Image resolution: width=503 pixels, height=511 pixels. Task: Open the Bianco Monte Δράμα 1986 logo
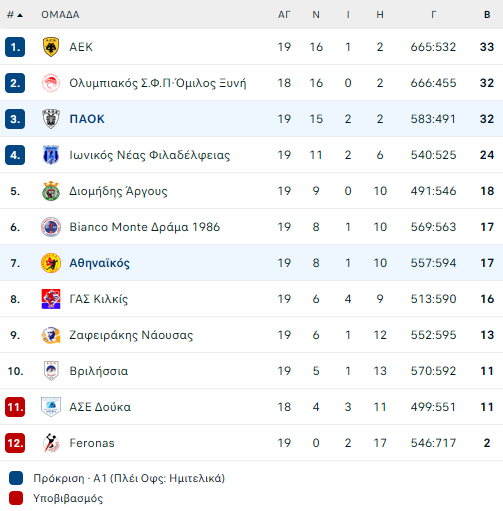tap(51, 227)
